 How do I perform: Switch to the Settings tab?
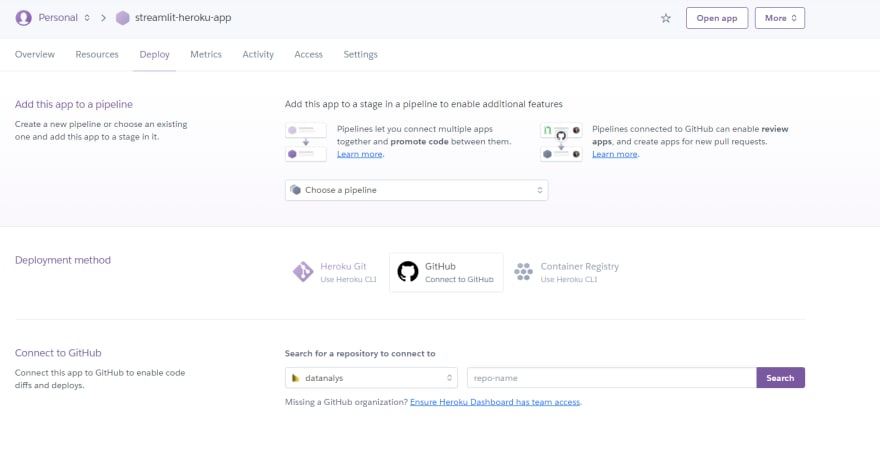(x=360, y=54)
